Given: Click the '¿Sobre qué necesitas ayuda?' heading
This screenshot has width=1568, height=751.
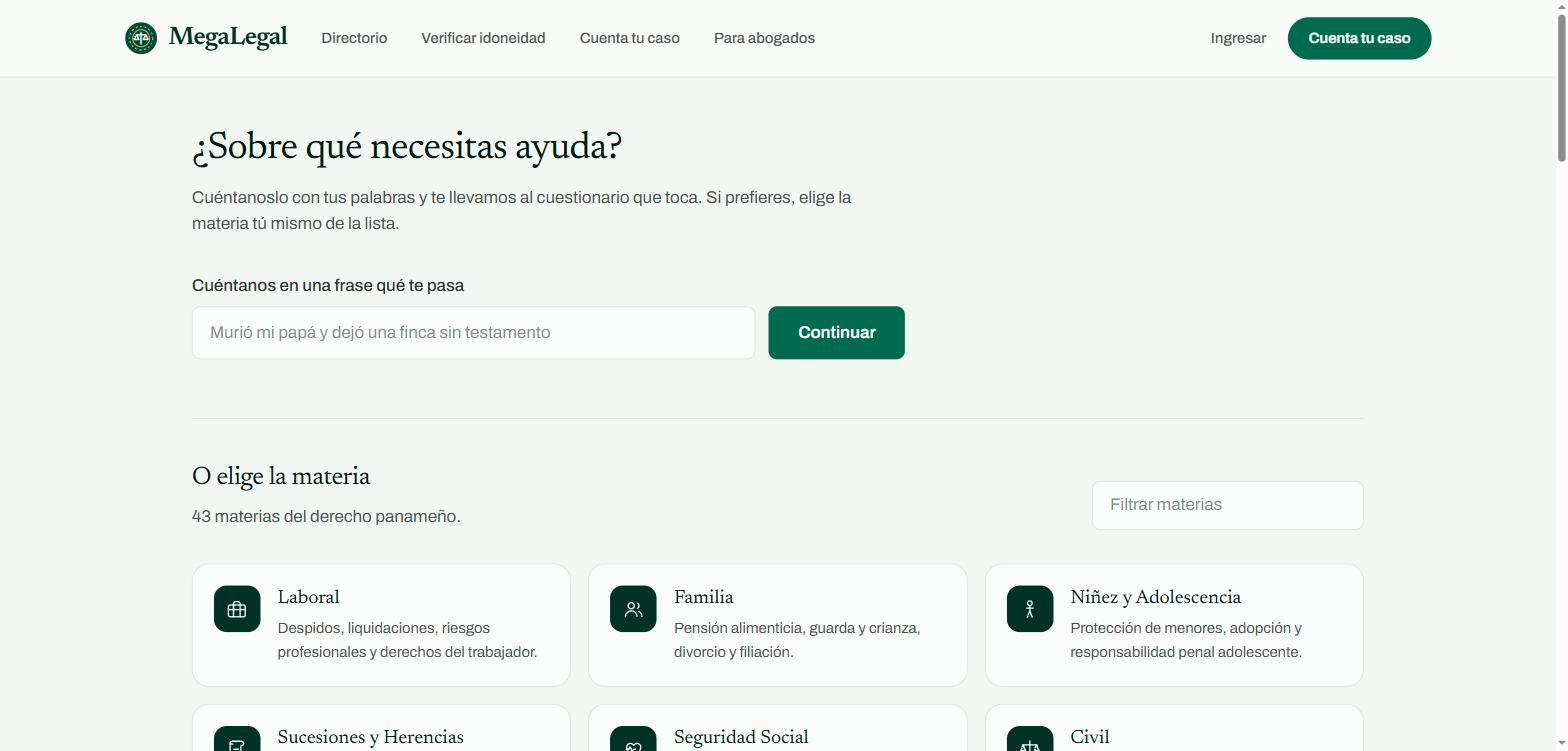Looking at the screenshot, I should click(407, 148).
